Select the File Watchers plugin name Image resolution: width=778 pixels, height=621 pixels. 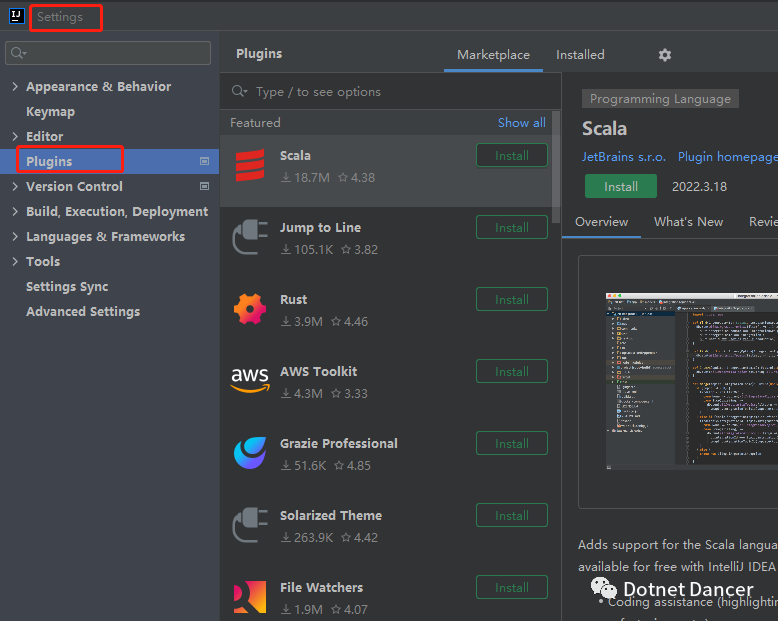(x=322, y=587)
